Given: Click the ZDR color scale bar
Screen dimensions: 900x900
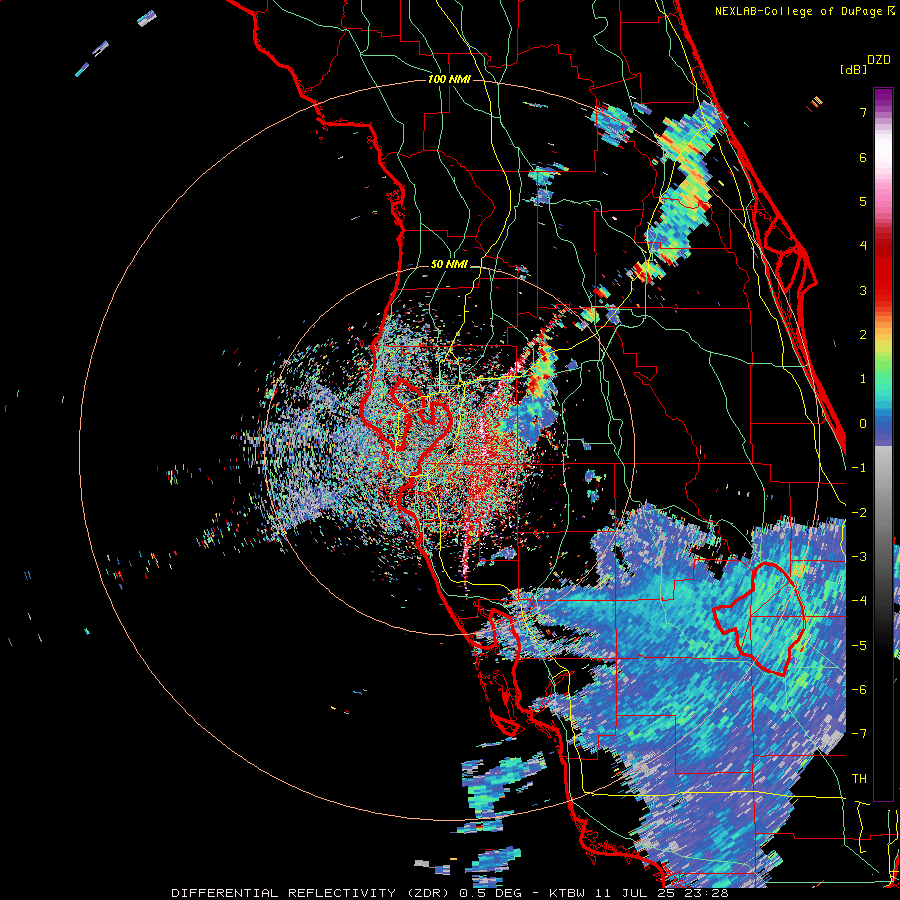Looking at the screenshot, I should pos(883,444).
